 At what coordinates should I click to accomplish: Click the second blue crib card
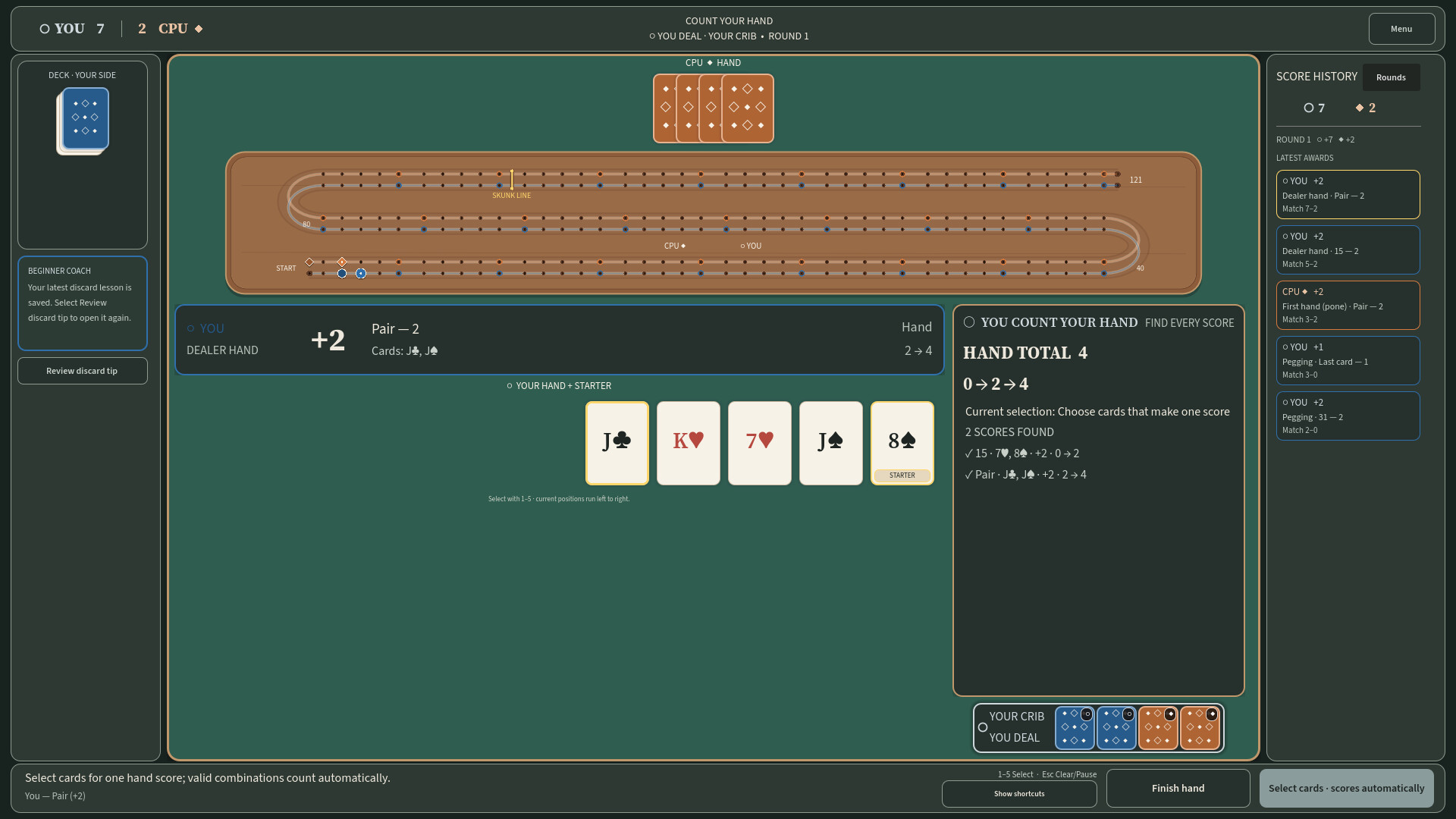pos(1116,728)
